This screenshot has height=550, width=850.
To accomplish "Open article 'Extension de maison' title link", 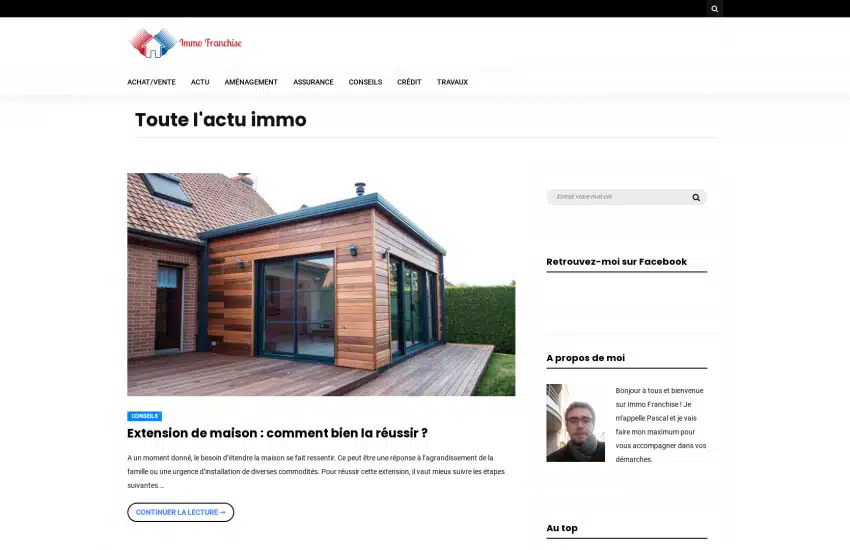I will [277, 433].
